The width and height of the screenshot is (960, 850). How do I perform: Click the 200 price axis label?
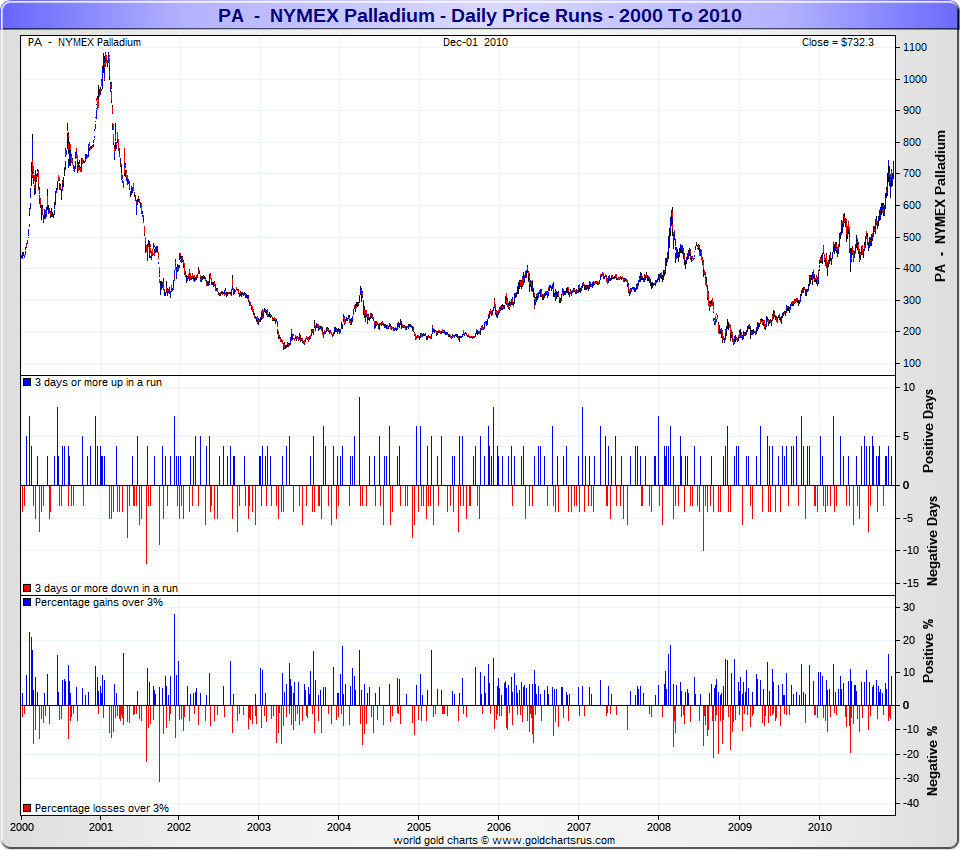(912, 331)
